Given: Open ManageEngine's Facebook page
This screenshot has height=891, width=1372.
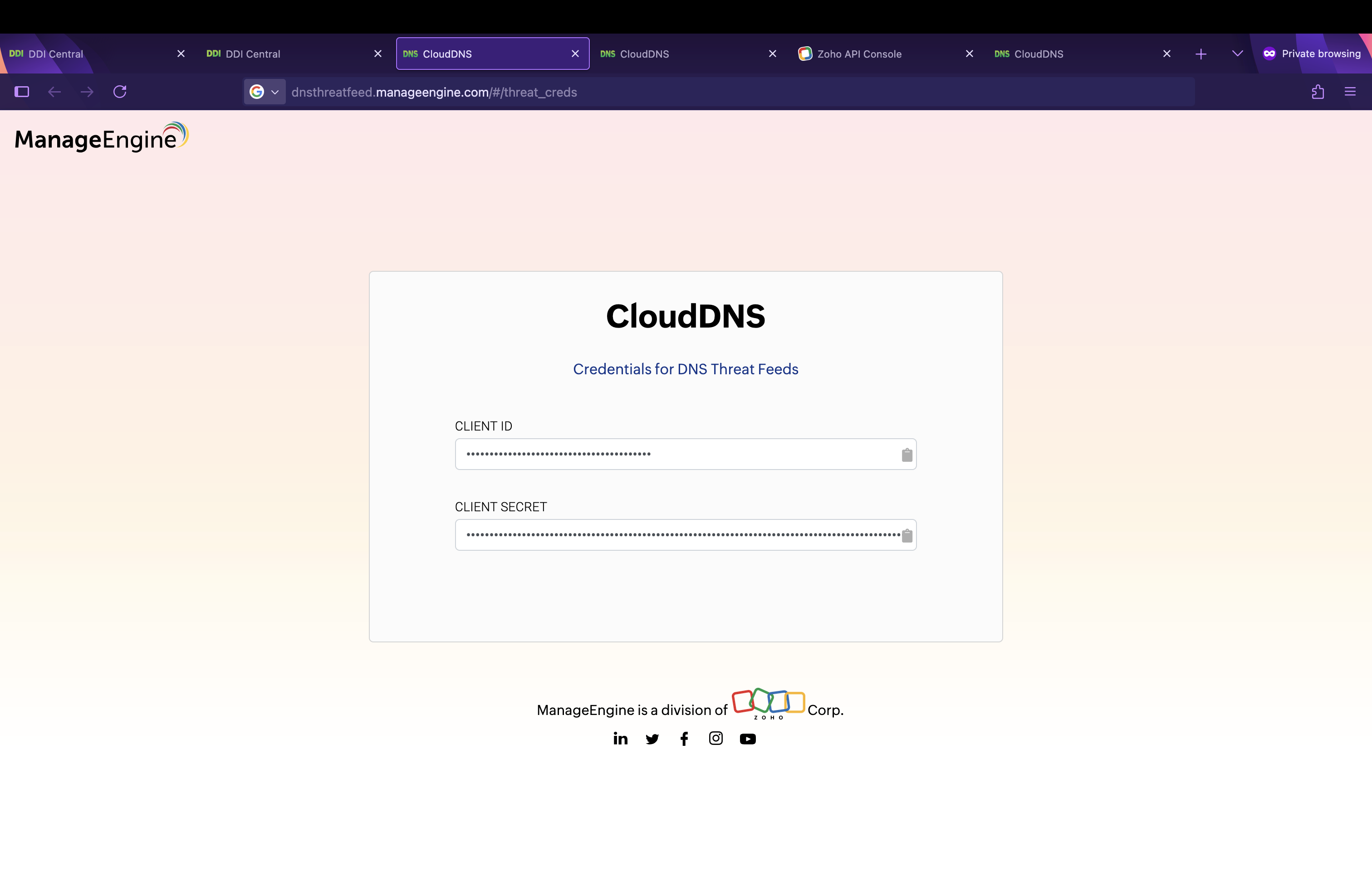Looking at the screenshot, I should [x=684, y=738].
